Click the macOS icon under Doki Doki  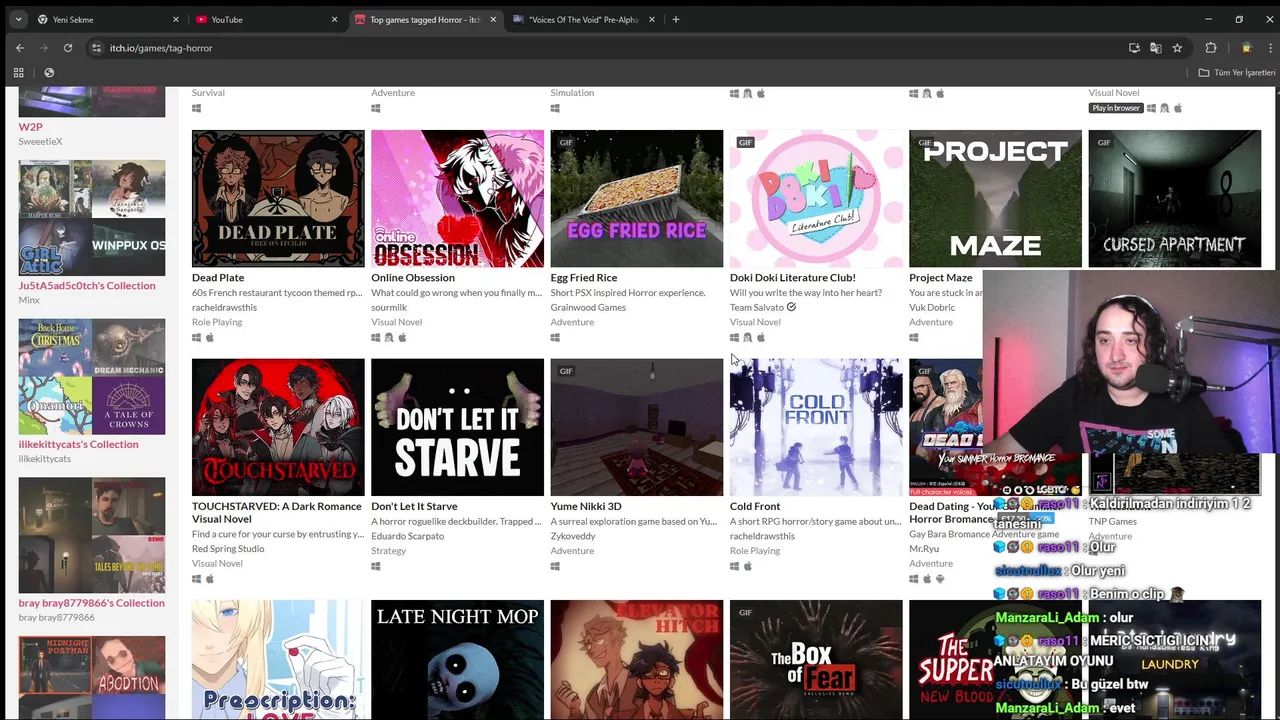[x=760, y=337]
